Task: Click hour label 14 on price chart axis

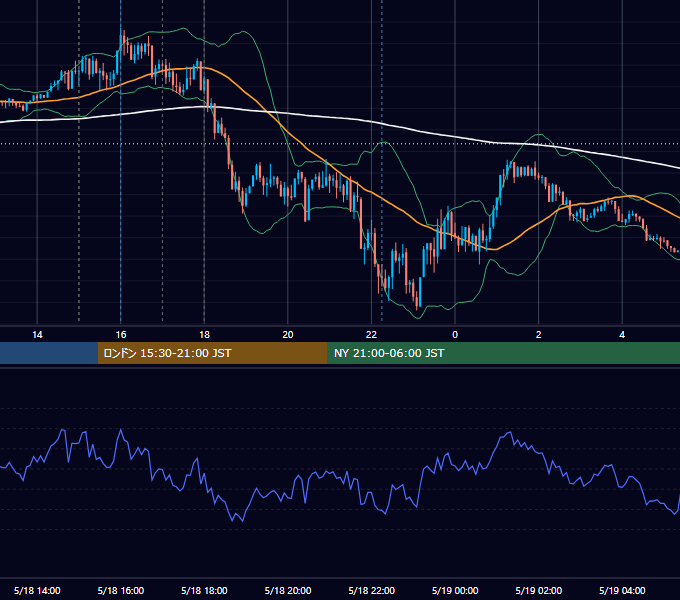Action: pyautogui.click(x=37, y=335)
